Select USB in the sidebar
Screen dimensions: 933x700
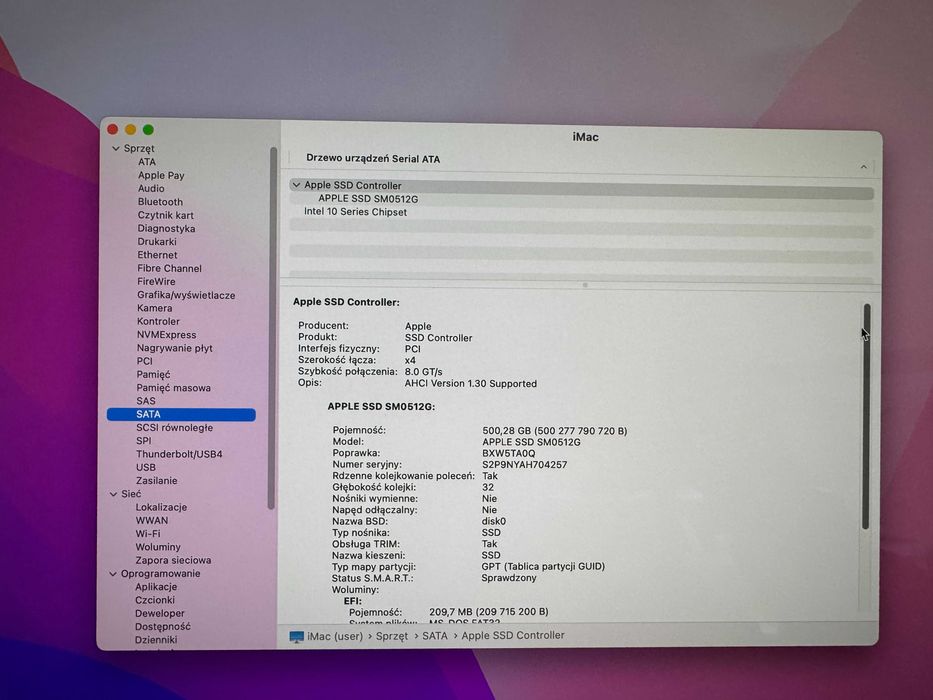click(x=145, y=467)
